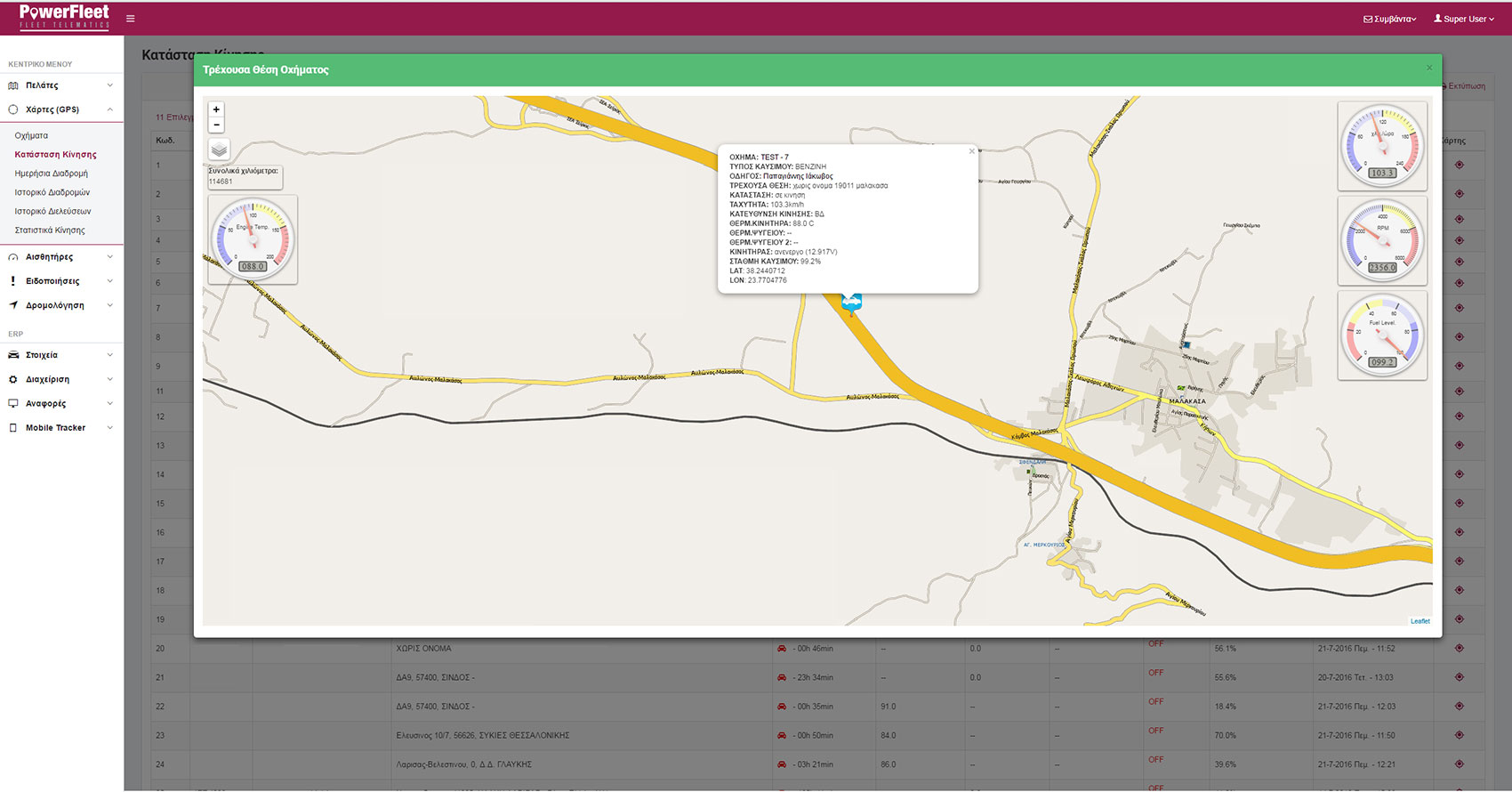Click the Engine Temp gauge

click(253, 239)
